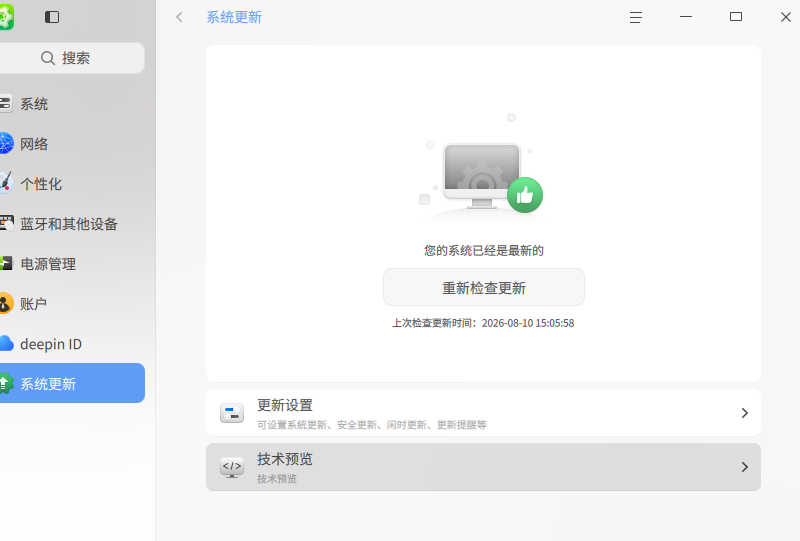The width and height of the screenshot is (800, 541).
Task: Click the deepin ID cloud icon
Action: pyautogui.click(x=6, y=343)
